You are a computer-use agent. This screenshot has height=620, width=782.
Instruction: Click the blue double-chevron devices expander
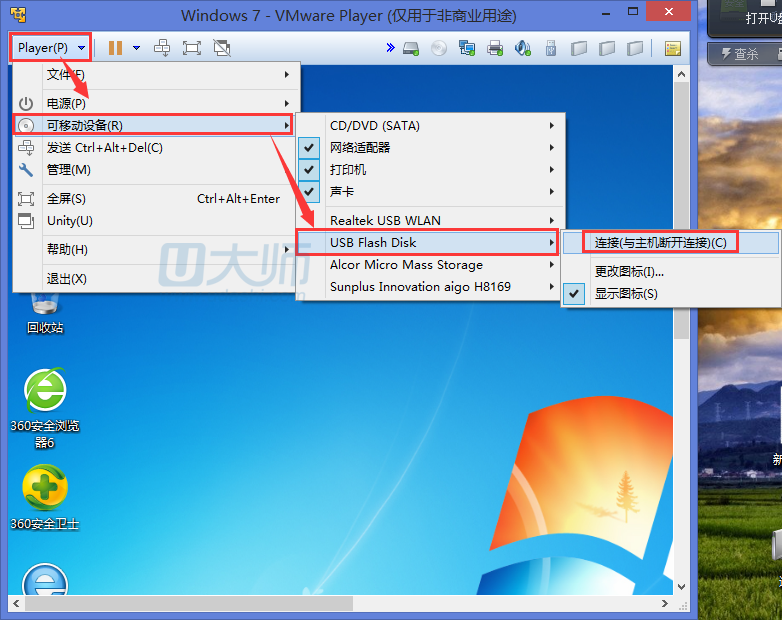click(391, 48)
